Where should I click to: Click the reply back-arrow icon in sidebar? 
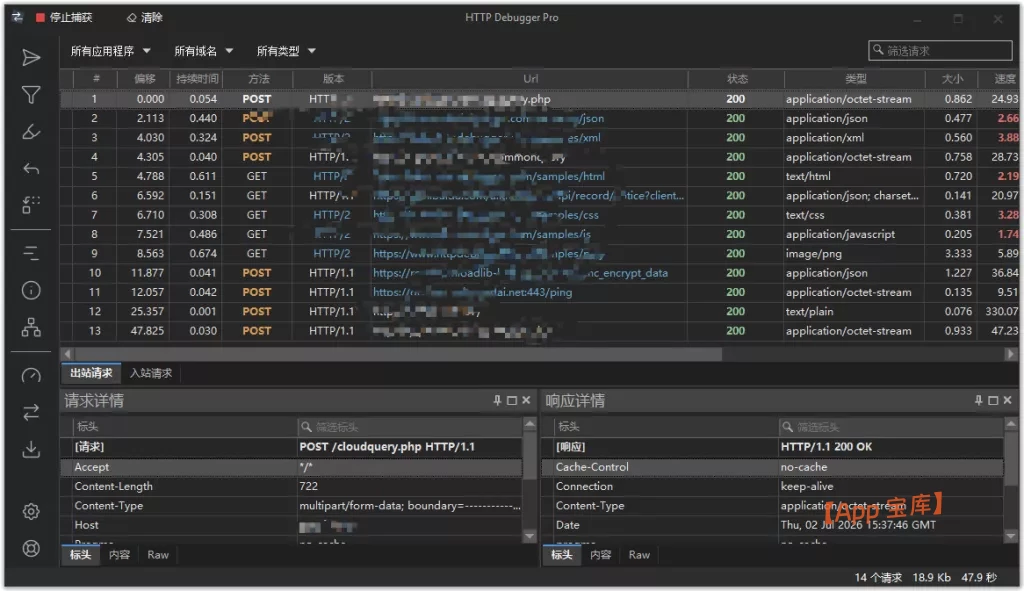(31, 169)
